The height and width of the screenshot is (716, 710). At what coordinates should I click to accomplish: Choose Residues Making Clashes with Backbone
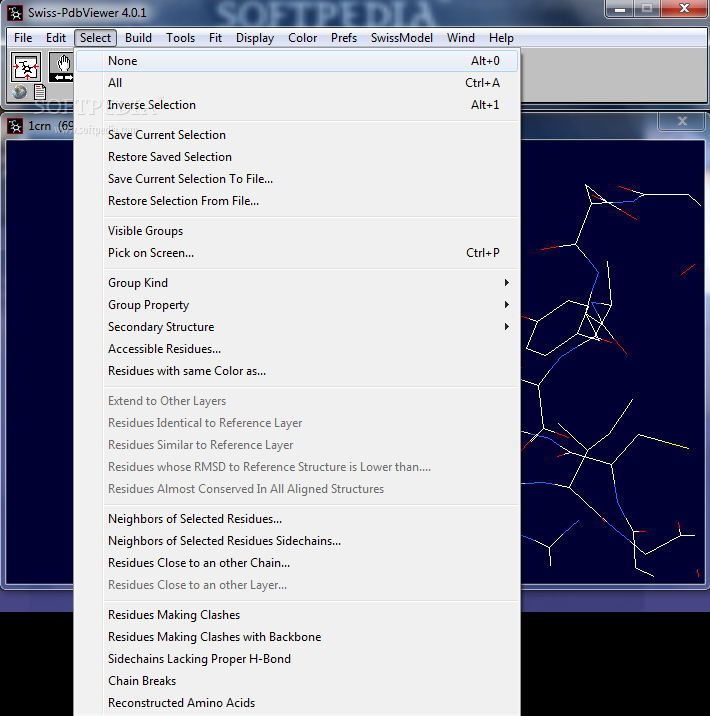tap(297, 636)
